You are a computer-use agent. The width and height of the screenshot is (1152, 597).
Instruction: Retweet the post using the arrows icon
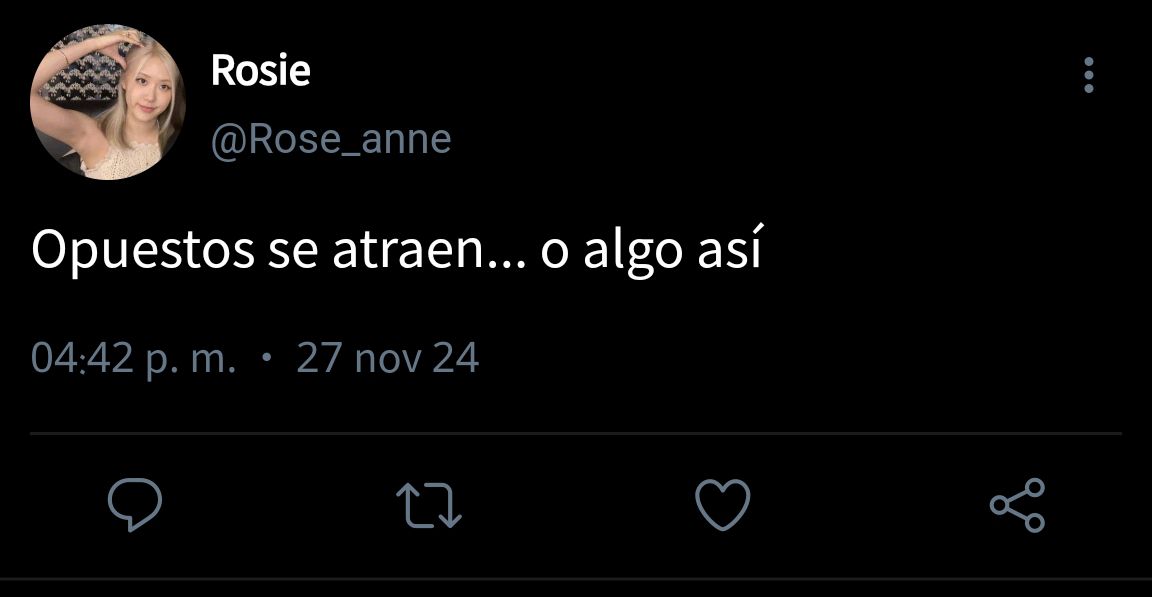(429, 505)
